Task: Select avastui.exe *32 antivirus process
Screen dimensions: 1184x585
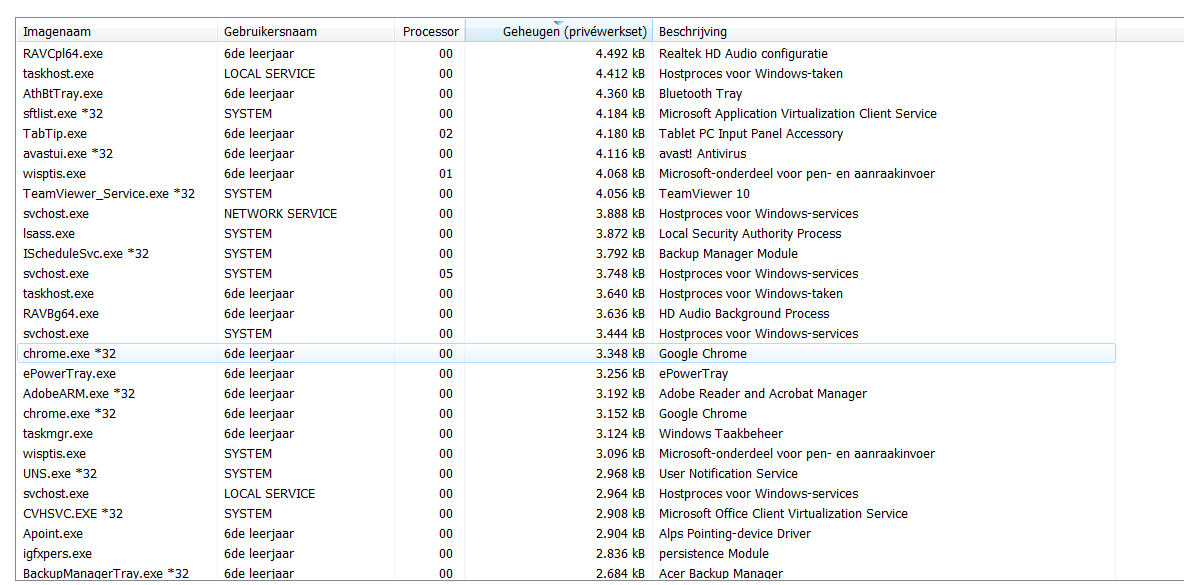Action: point(68,154)
